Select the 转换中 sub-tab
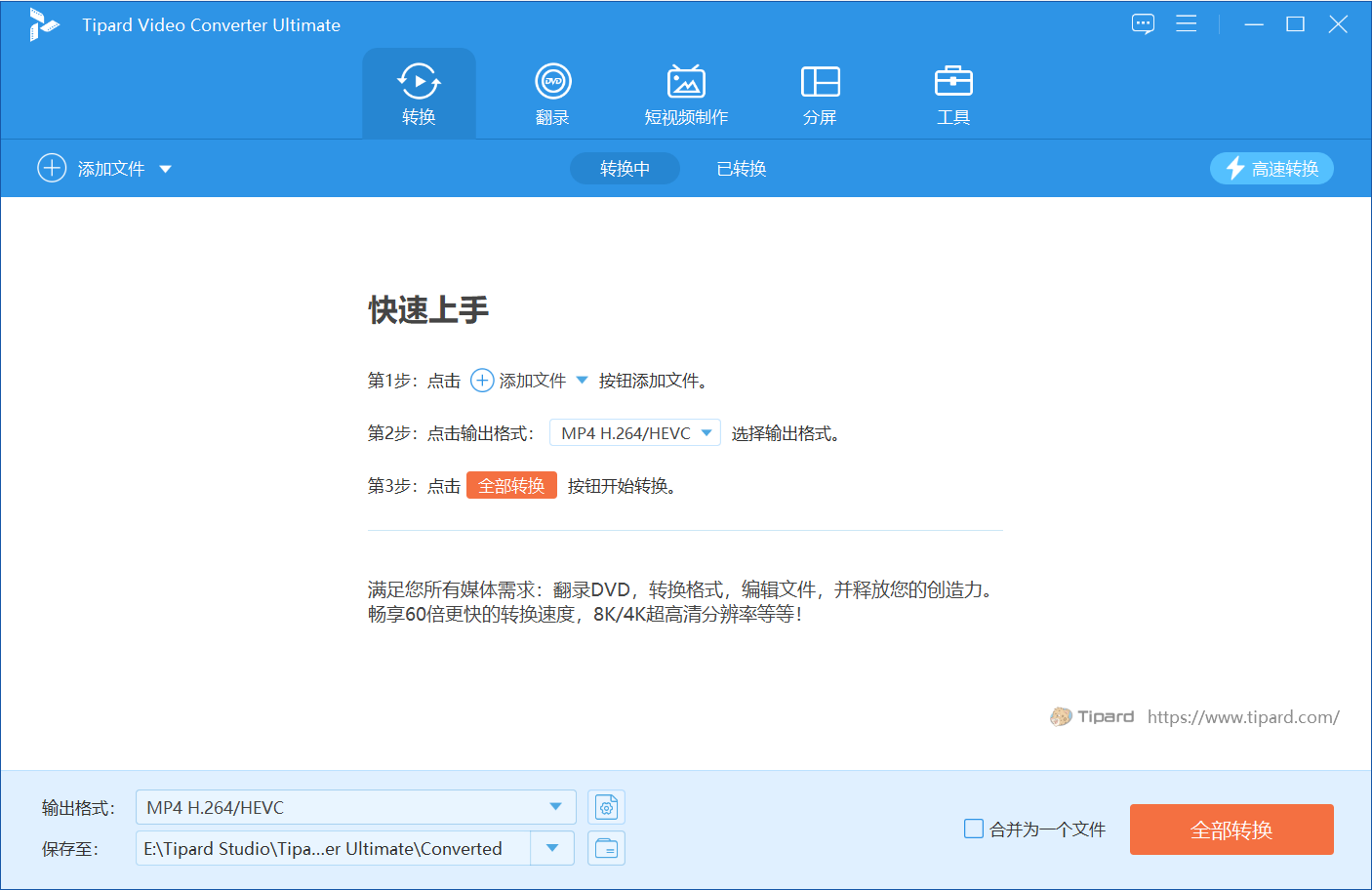Viewport: 1372px width, 890px height. (625, 169)
